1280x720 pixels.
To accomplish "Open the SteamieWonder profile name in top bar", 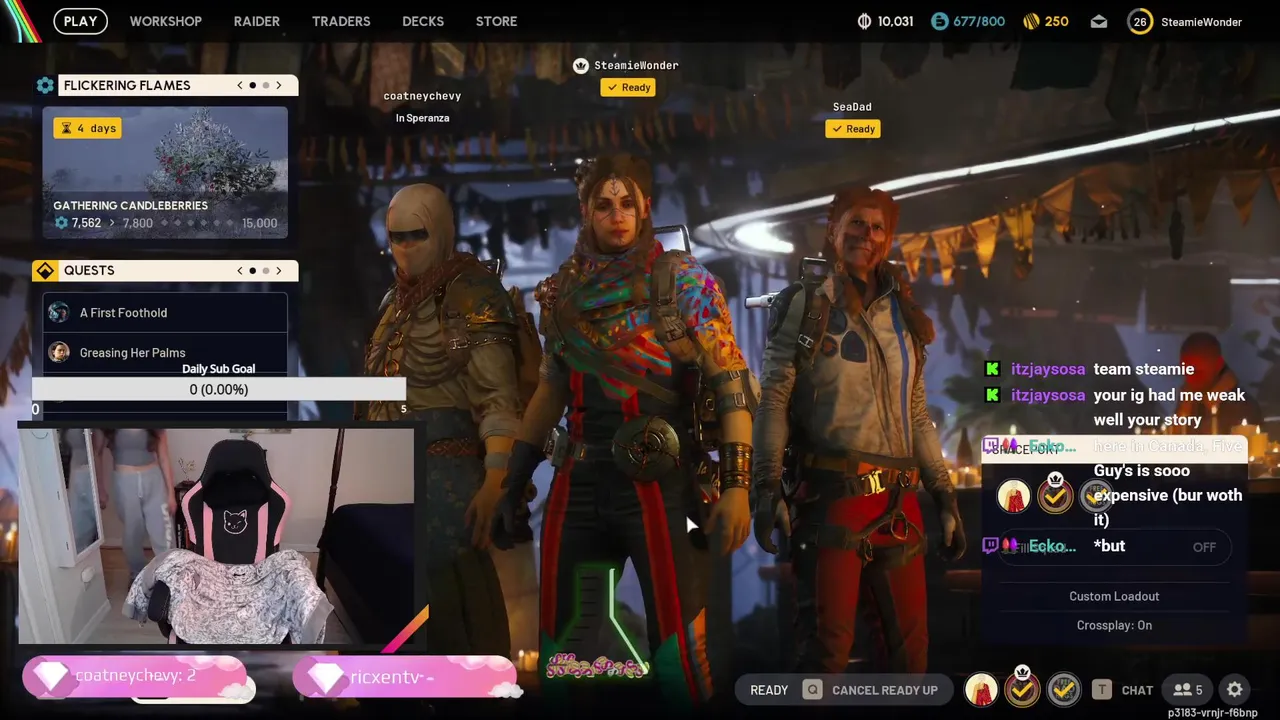I will click(1201, 22).
